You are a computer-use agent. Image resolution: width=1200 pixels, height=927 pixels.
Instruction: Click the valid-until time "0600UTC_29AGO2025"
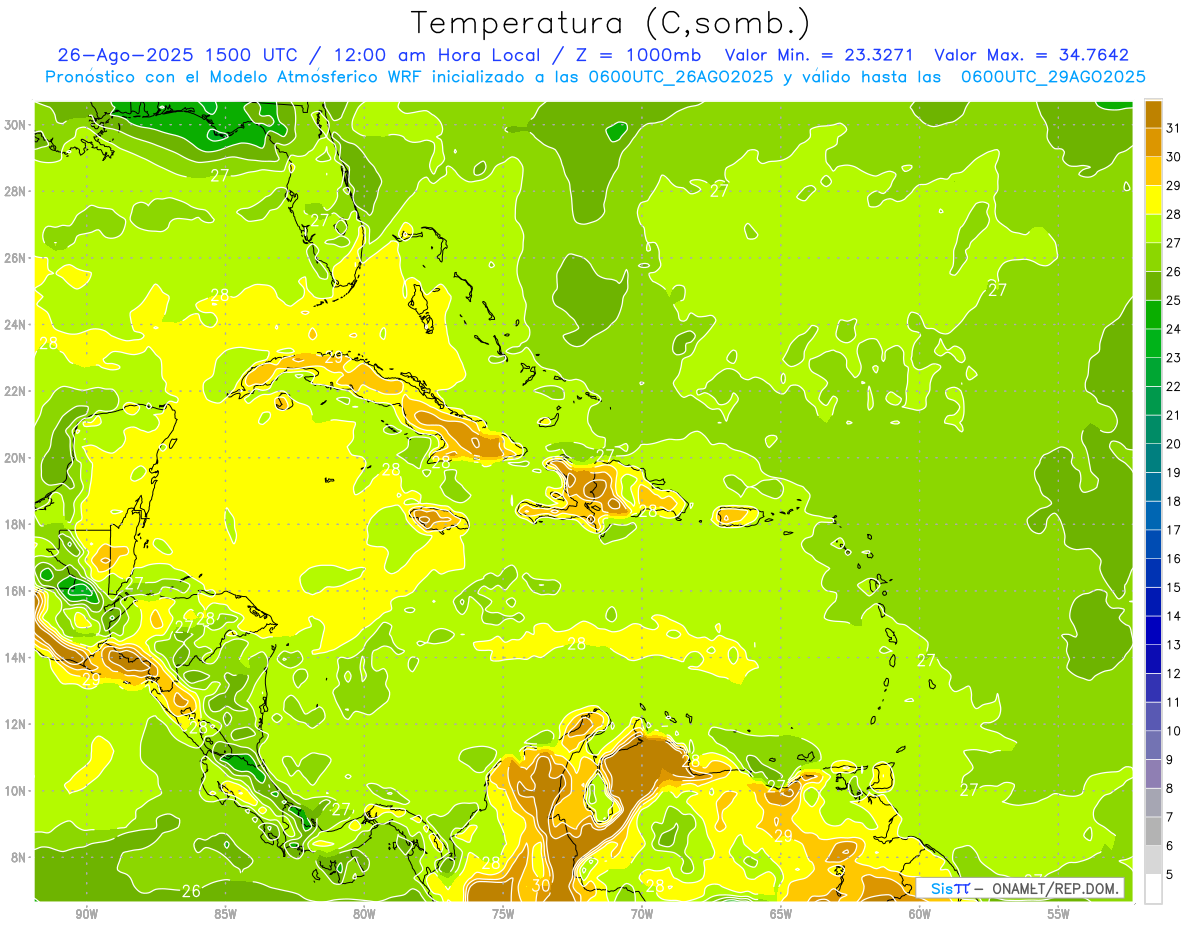point(1053,77)
